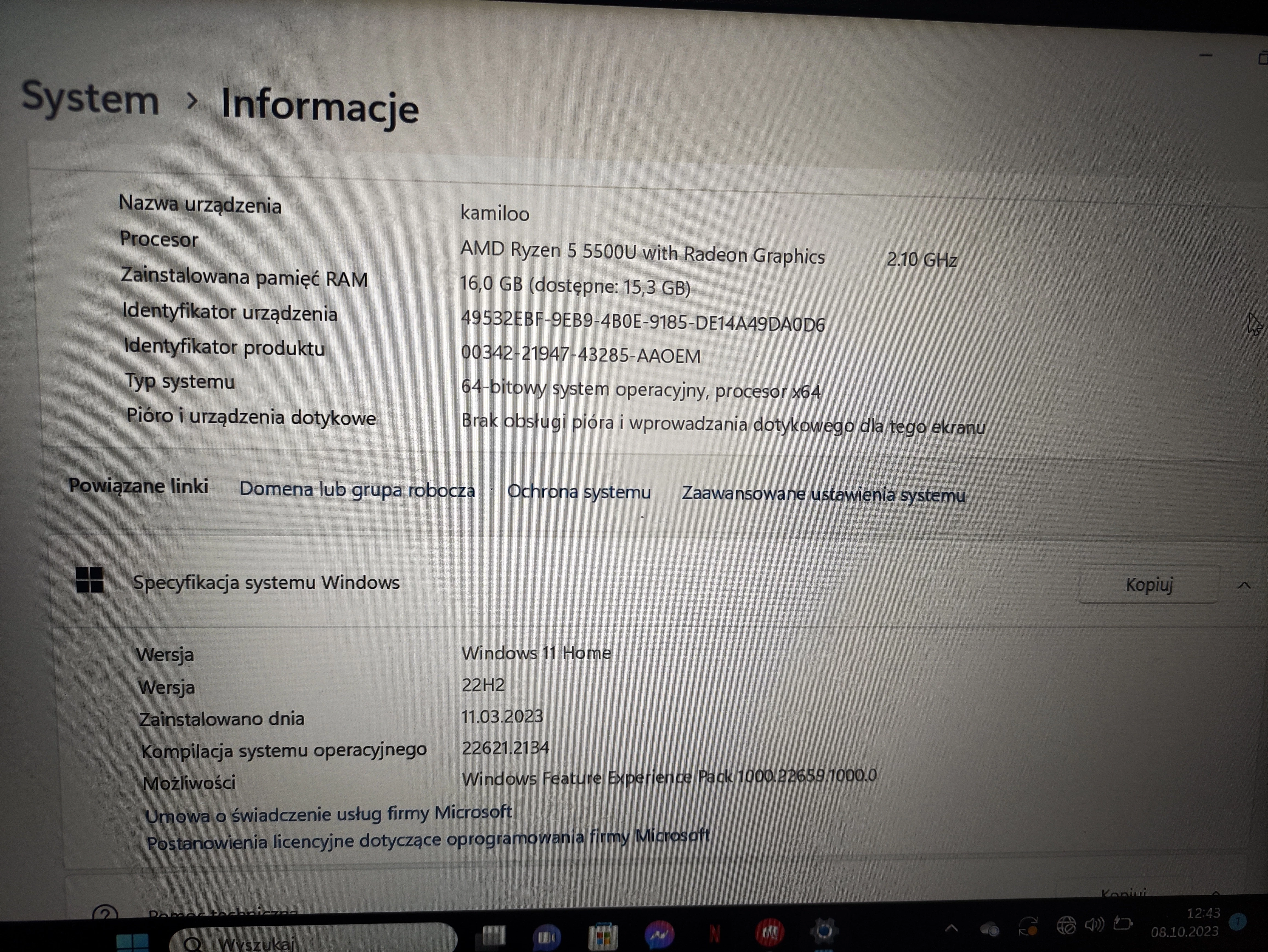Select the 2.10 GHz value
This screenshot has height=952, width=1268.
[922, 260]
